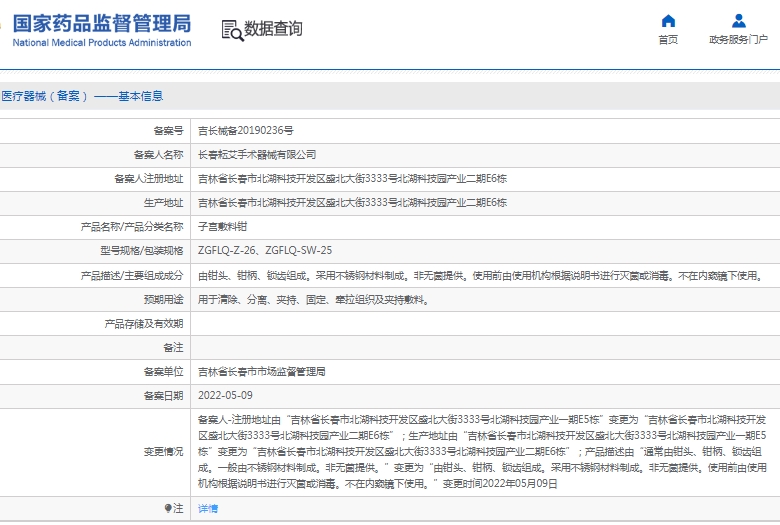The height and width of the screenshot is (525, 780).
Task: Click the 医疗器械（备案）基本信息 header
Action: pyautogui.click(x=82, y=96)
